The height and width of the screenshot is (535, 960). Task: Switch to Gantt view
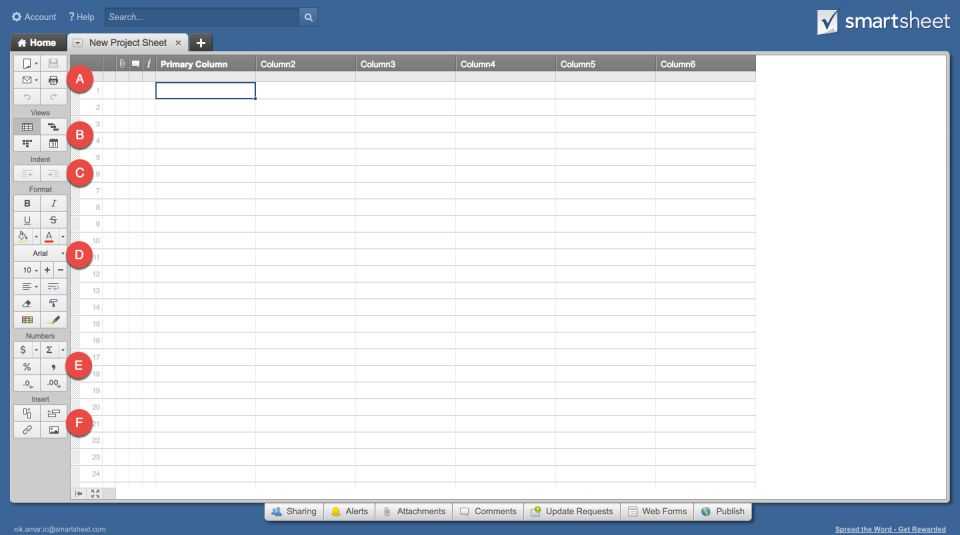pyautogui.click(x=53, y=127)
